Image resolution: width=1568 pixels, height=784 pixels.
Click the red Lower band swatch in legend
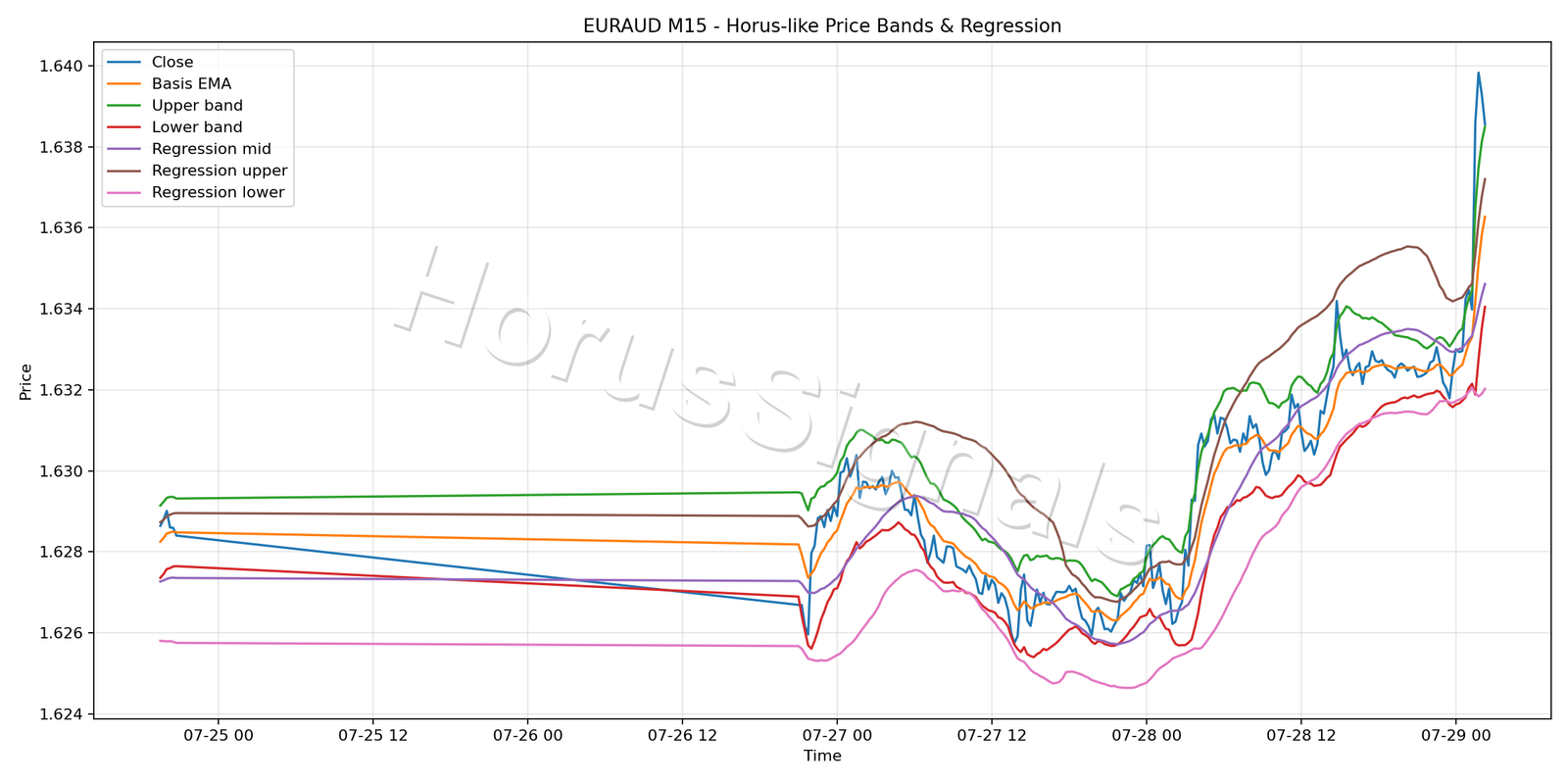pyautogui.click(x=124, y=127)
